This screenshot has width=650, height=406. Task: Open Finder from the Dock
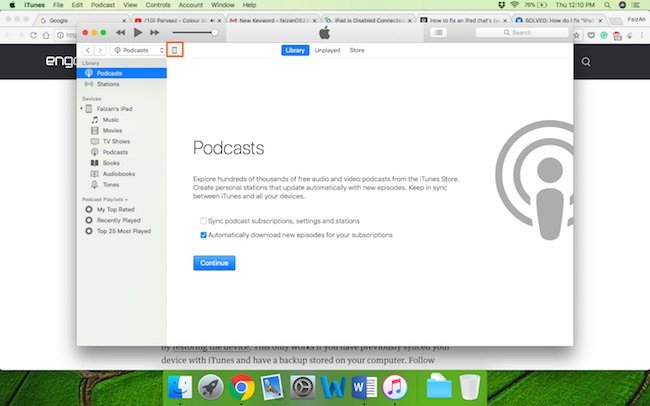tap(180, 387)
